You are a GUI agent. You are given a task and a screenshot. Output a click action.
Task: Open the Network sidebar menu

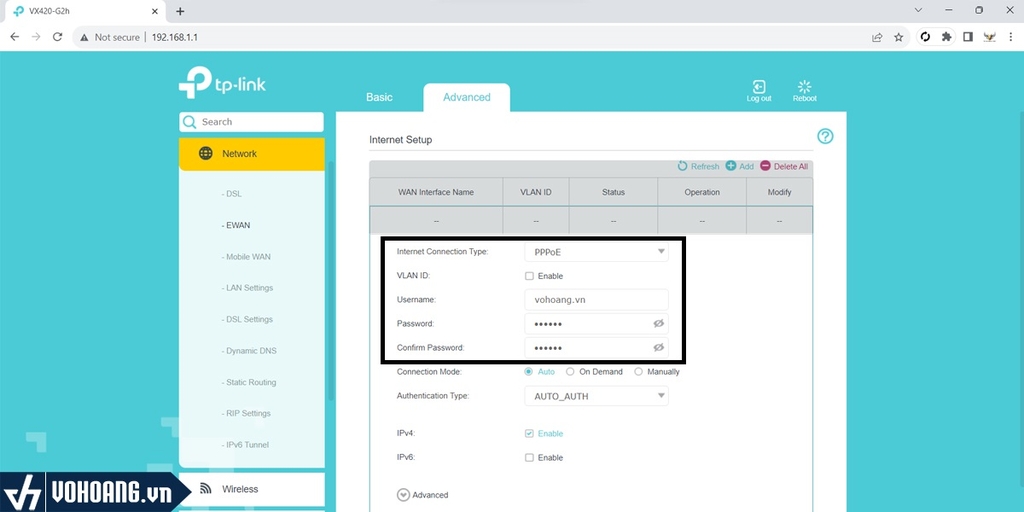(x=251, y=154)
